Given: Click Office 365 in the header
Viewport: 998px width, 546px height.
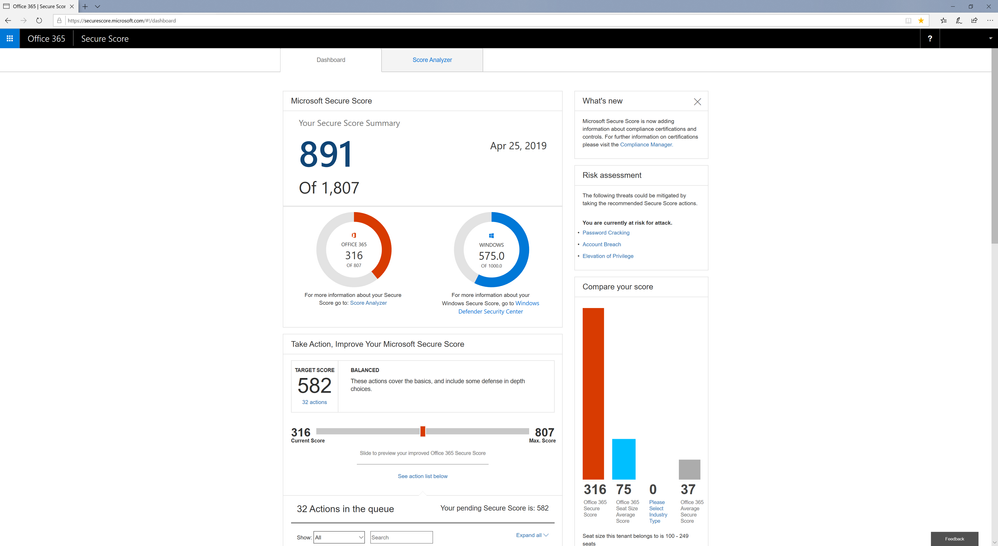Looking at the screenshot, I should [46, 38].
